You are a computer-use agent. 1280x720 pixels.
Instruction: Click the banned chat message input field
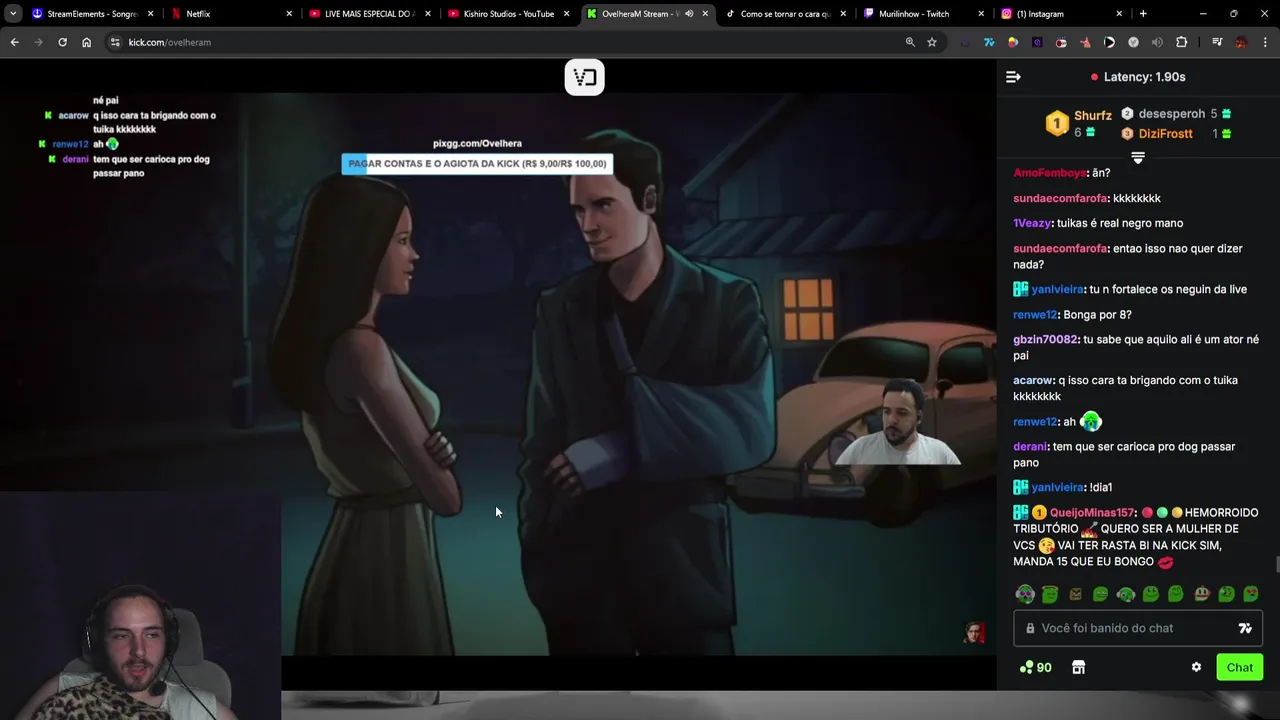(x=1138, y=628)
